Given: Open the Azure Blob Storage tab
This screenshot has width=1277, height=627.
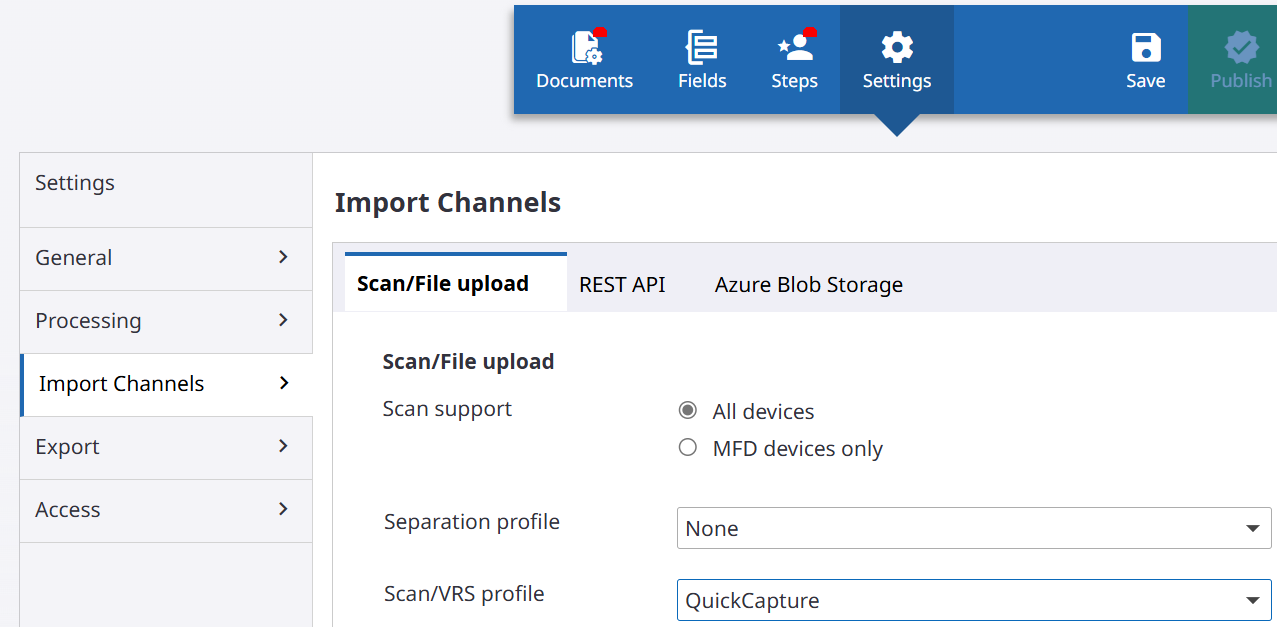Looking at the screenshot, I should [x=808, y=283].
